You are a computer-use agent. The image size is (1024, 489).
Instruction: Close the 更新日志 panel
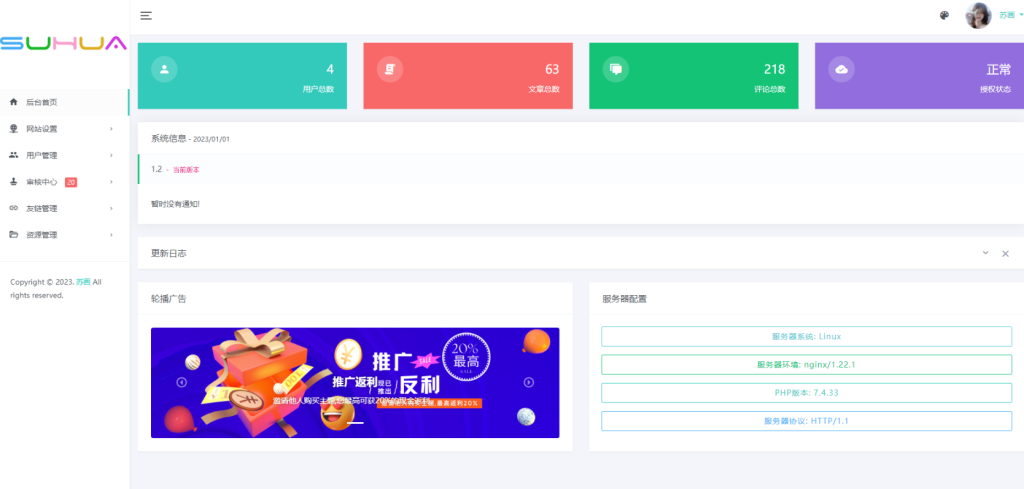coord(1006,253)
